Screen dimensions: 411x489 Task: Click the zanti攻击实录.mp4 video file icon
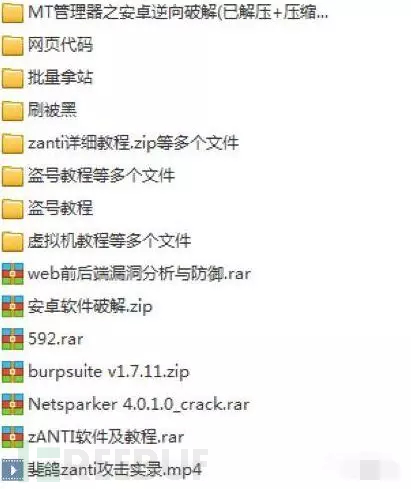point(13,470)
